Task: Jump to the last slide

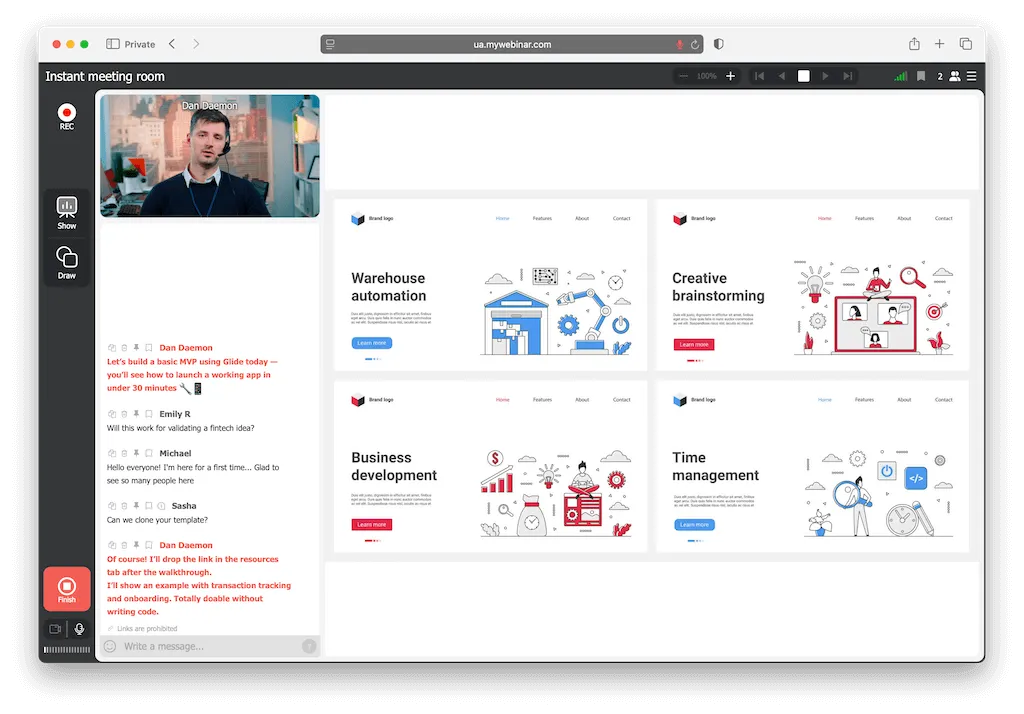Action: [x=848, y=76]
